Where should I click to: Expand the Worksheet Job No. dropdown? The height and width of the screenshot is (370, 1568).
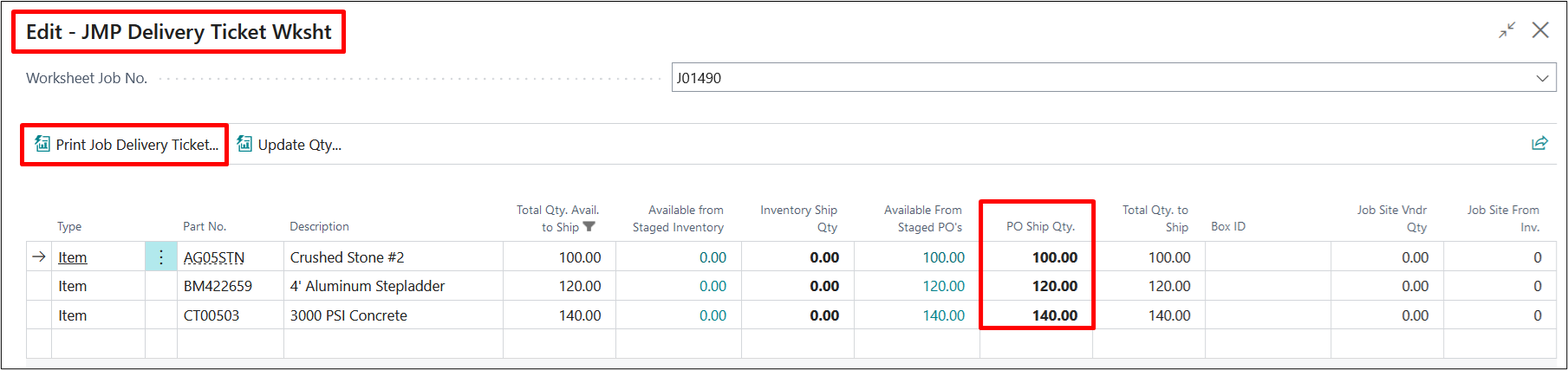click(1542, 78)
